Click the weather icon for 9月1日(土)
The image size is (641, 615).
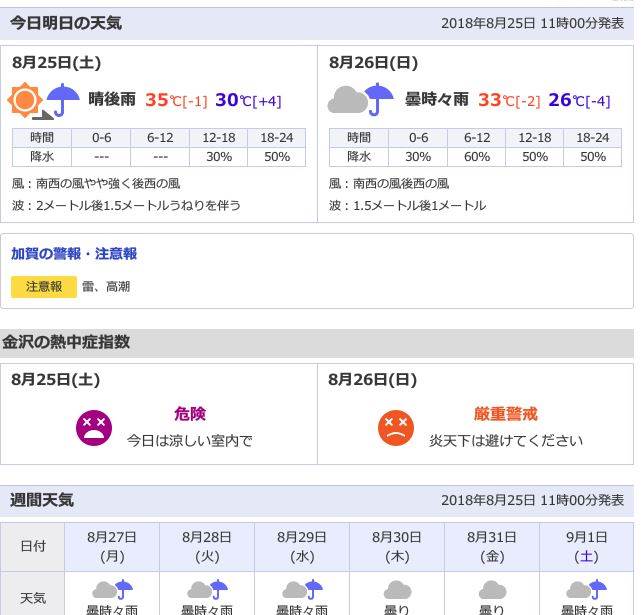click(586, 589)
